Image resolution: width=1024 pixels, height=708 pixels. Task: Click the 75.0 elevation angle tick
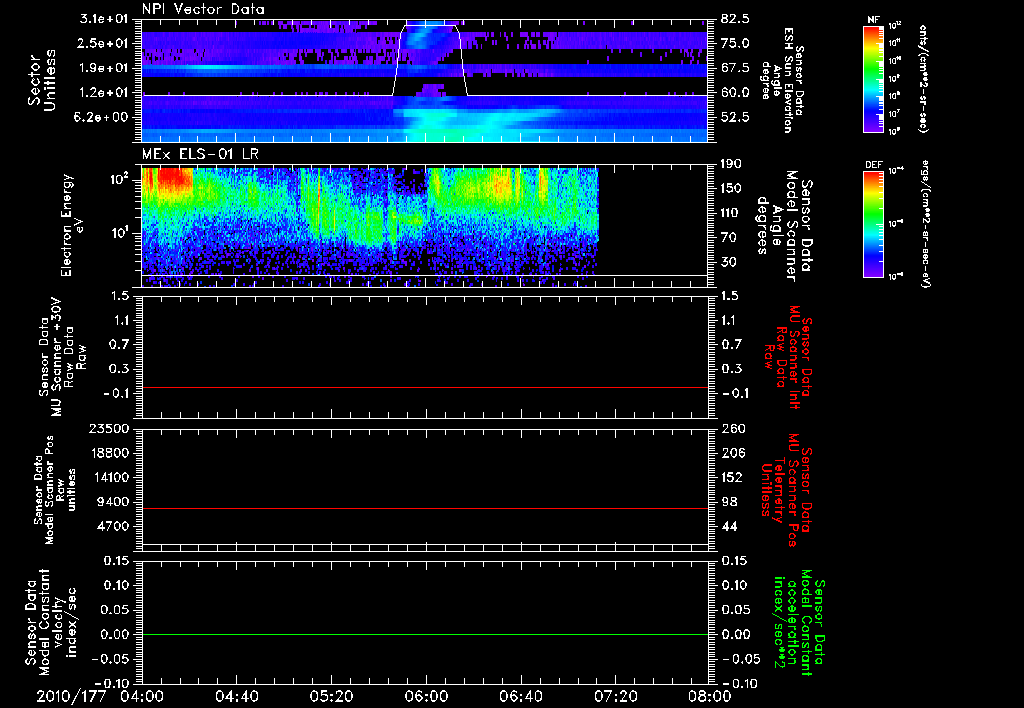735,43
